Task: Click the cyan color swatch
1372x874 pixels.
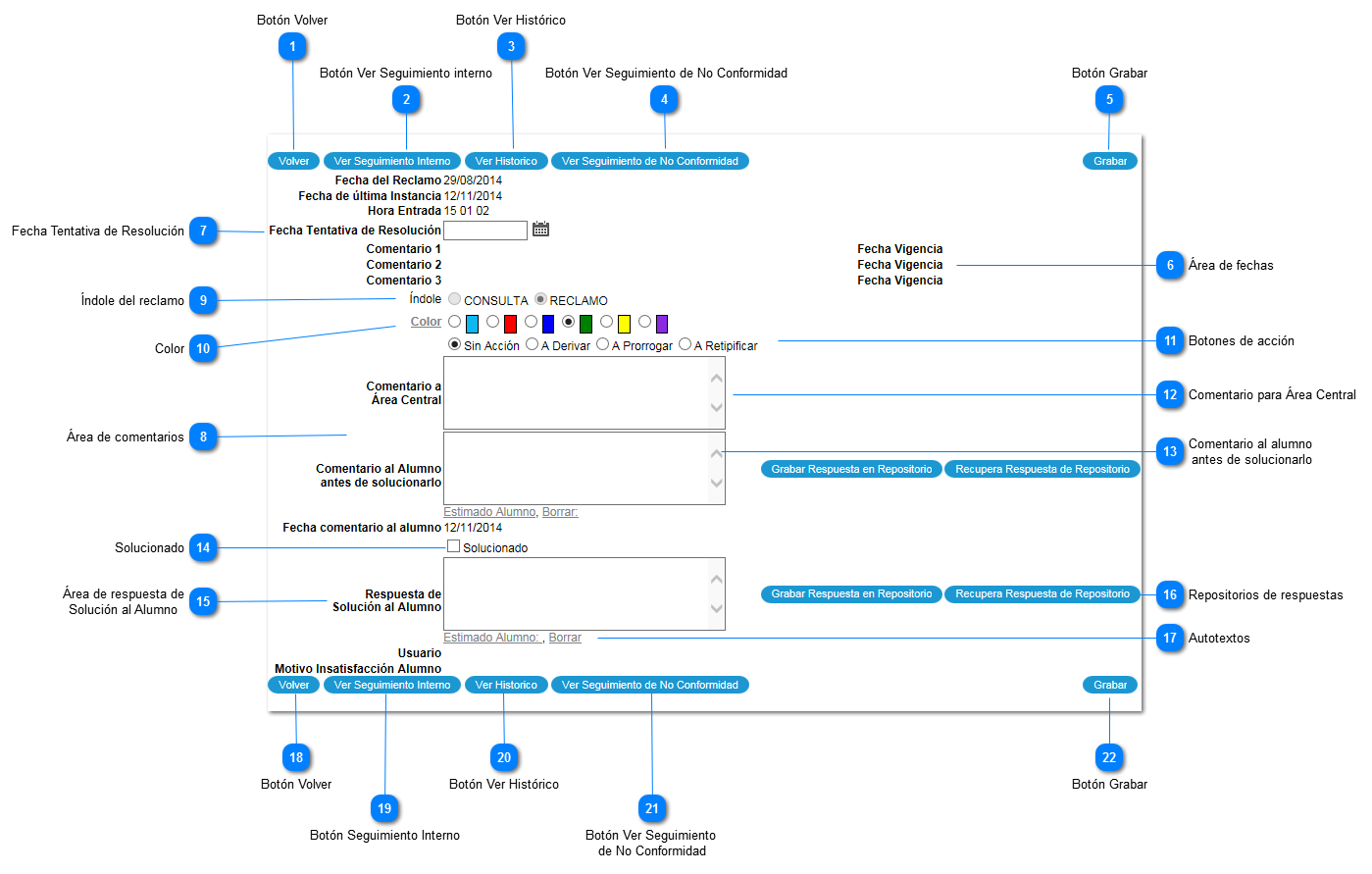Action: (472, 324)
